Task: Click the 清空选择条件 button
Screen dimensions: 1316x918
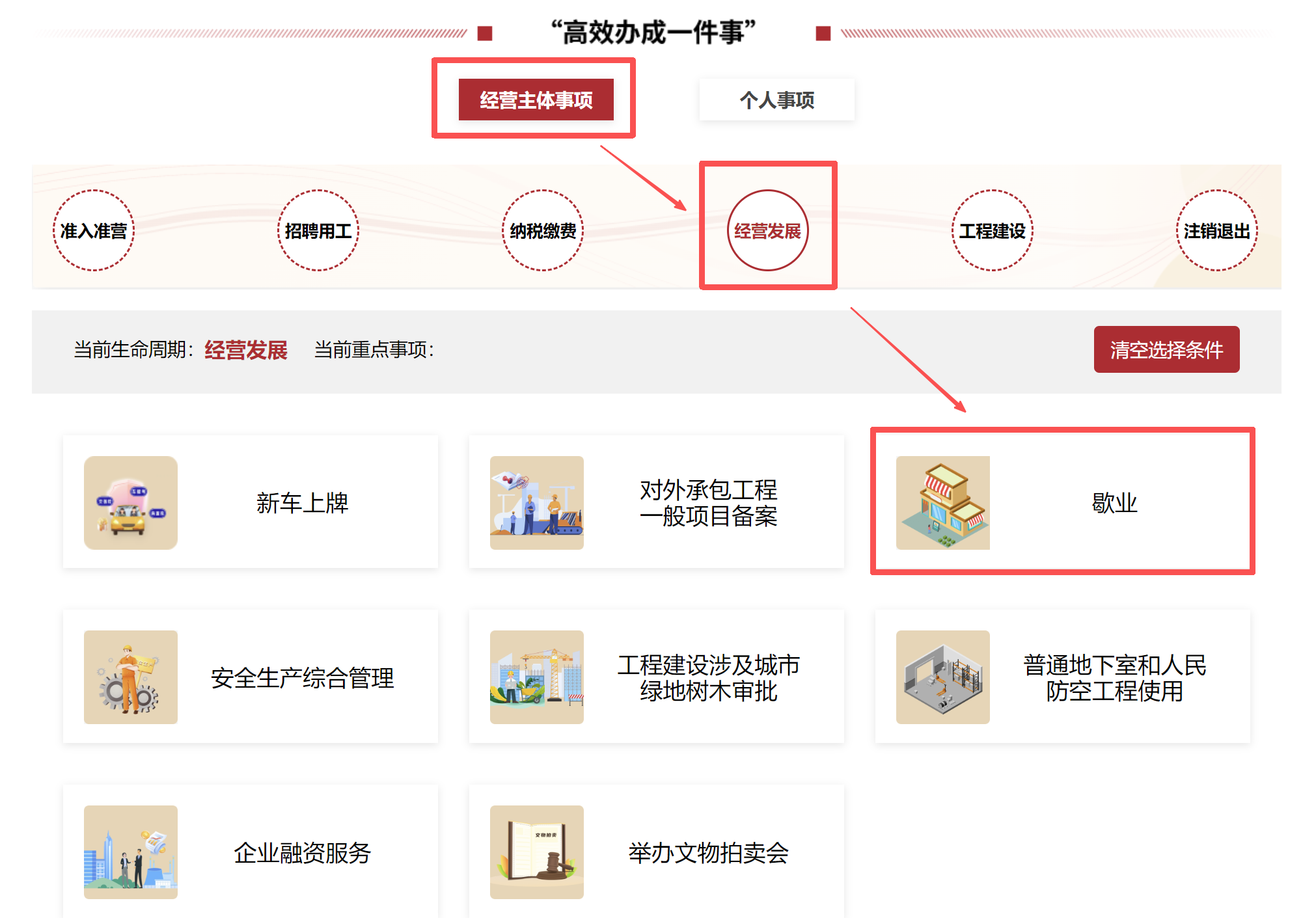Action: (x=1167, y=349)
